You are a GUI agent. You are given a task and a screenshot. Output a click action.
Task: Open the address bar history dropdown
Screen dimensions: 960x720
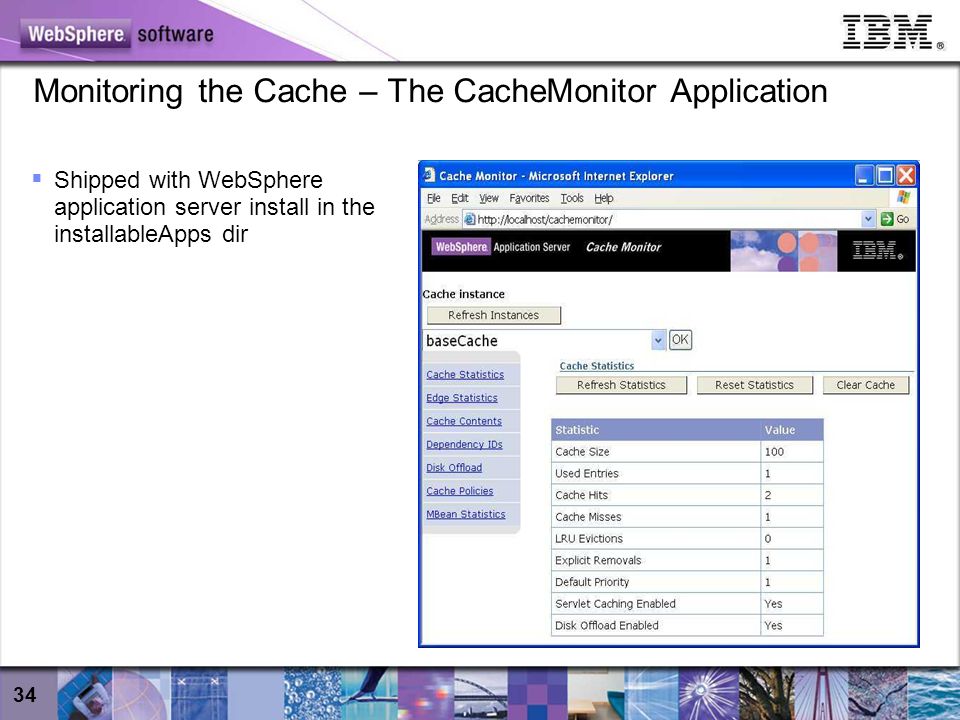(868, 219)
